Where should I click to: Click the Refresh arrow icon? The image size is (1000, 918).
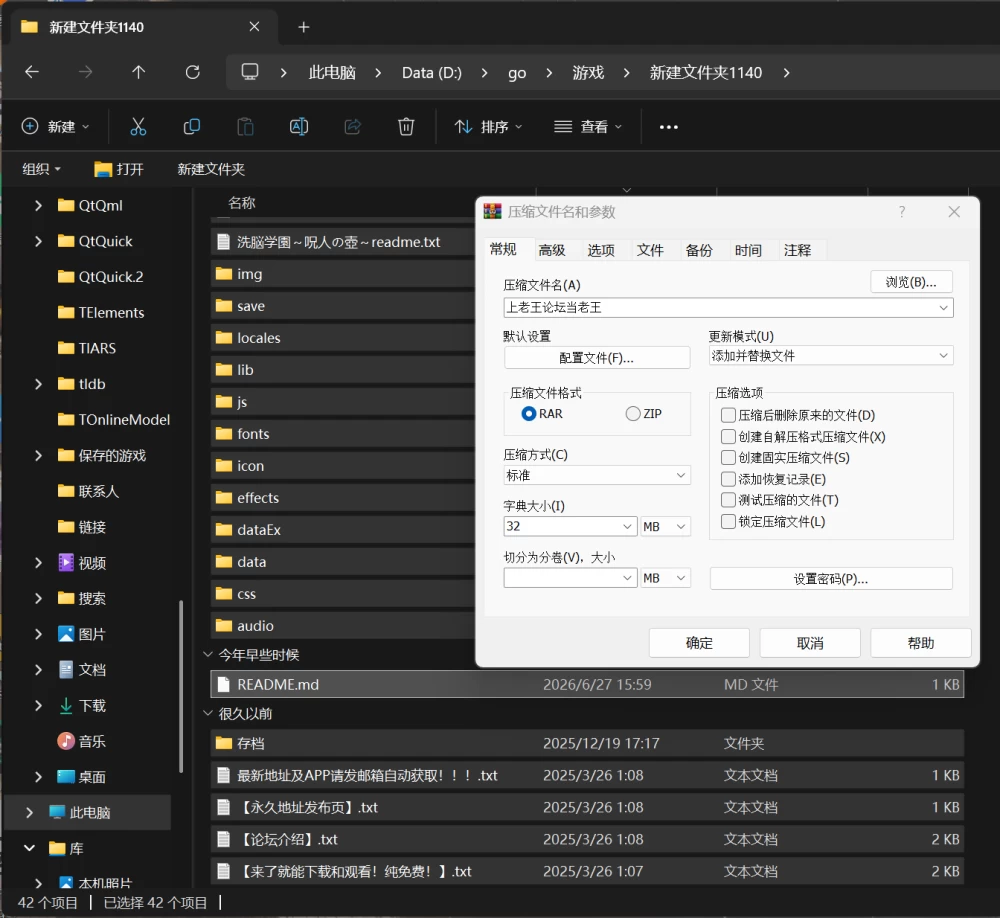(x=192, y=72)
